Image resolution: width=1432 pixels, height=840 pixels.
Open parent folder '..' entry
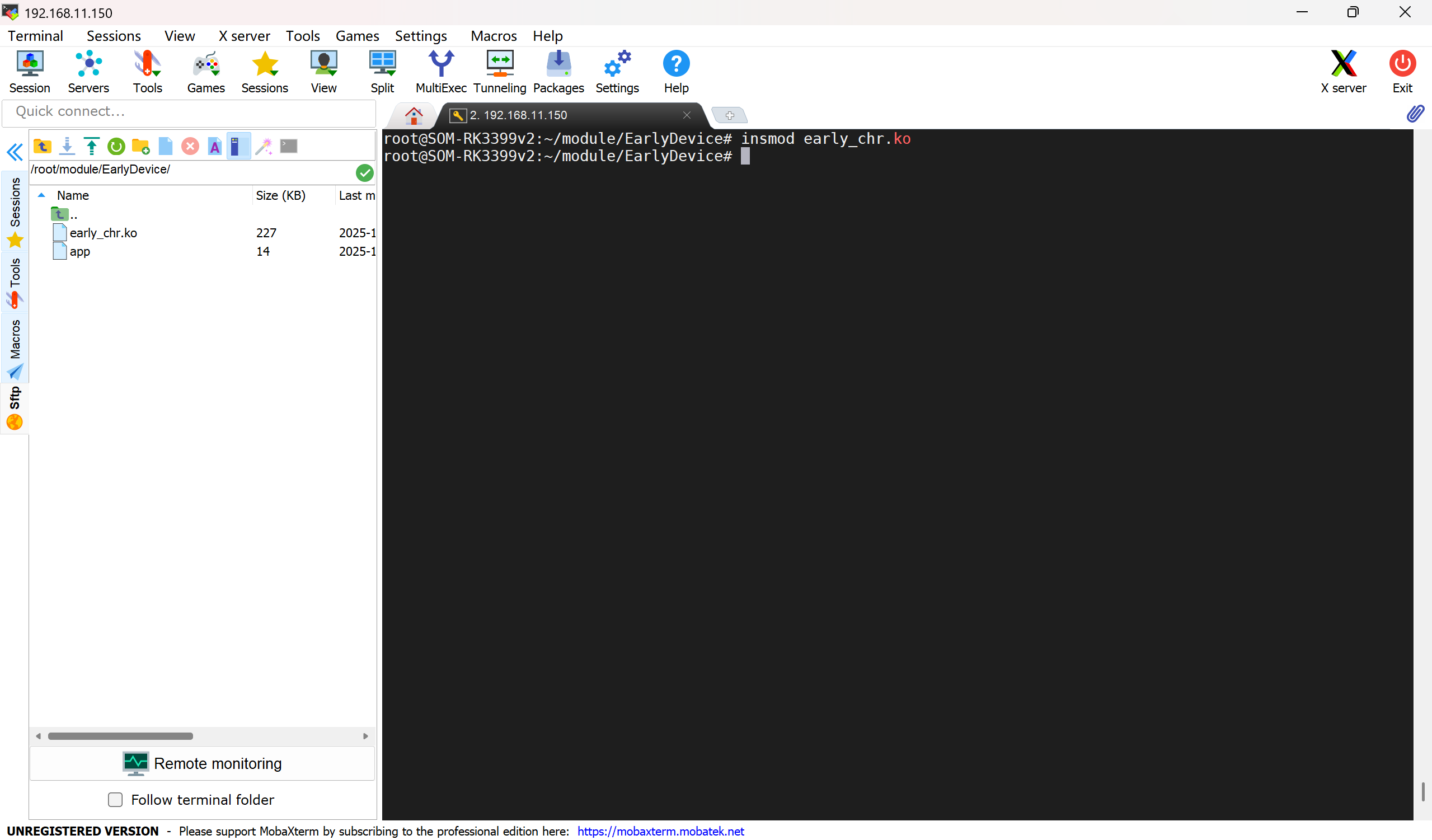click(x=65, y=214)
